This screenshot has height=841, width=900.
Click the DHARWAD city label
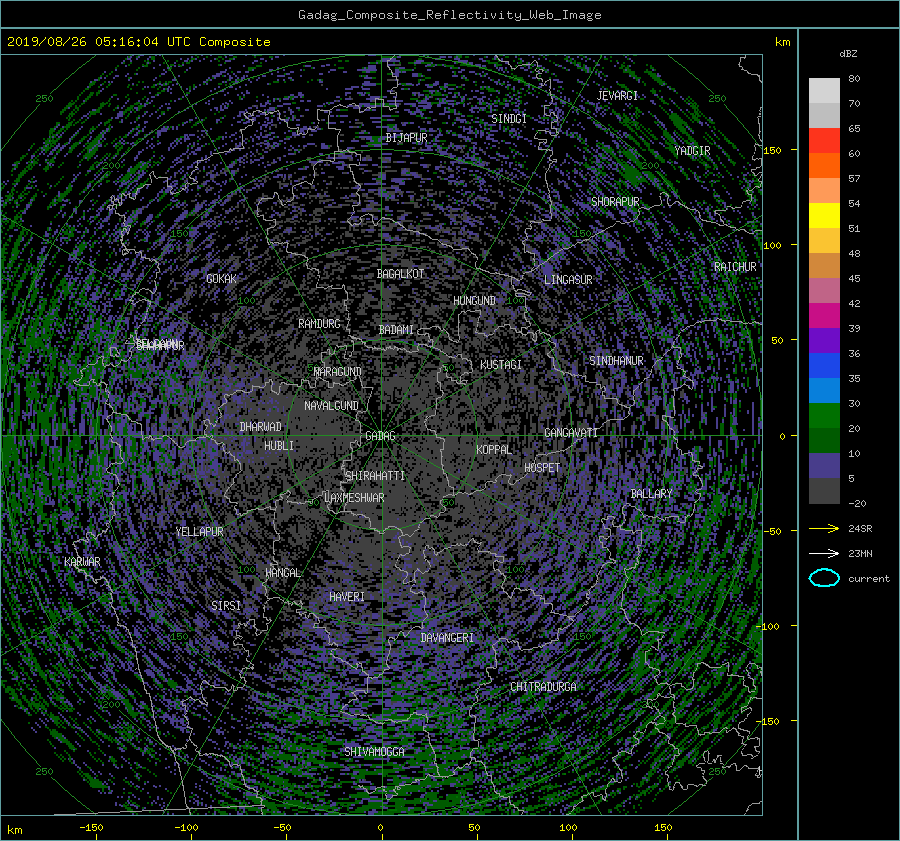[260, 427]
